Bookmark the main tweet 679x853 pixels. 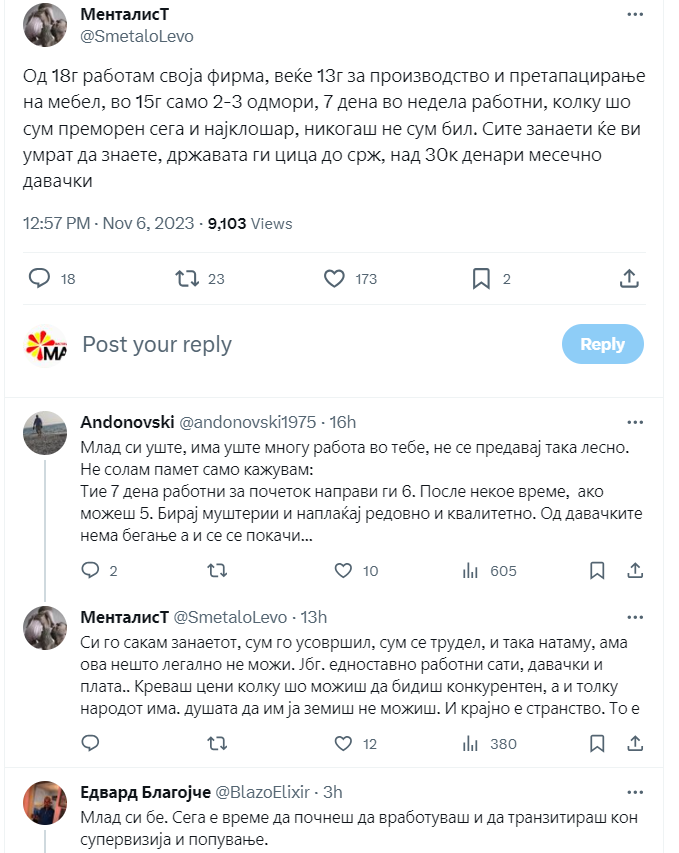481,279
